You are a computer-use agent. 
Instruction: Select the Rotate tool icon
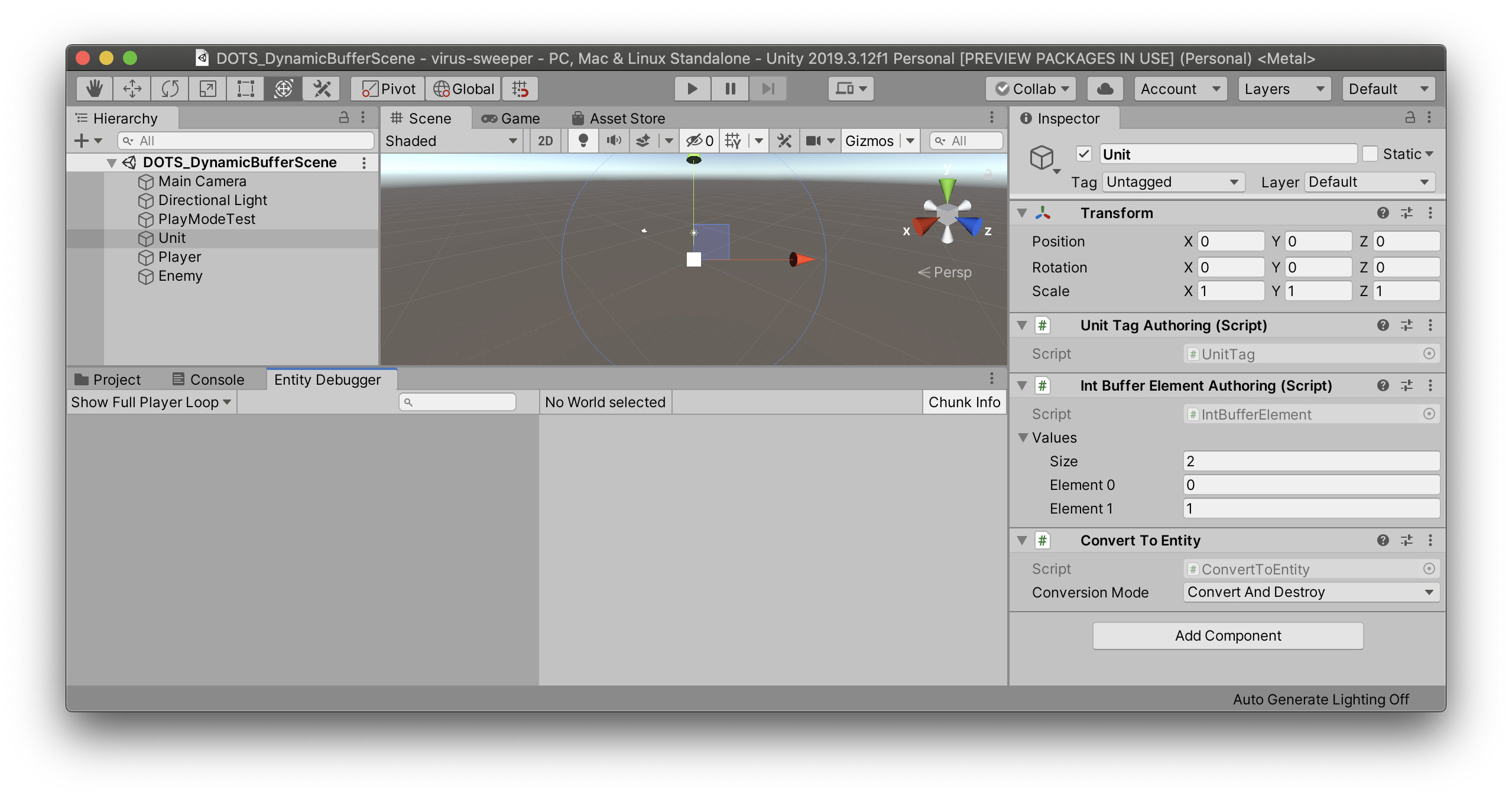(x=170, y=89)
